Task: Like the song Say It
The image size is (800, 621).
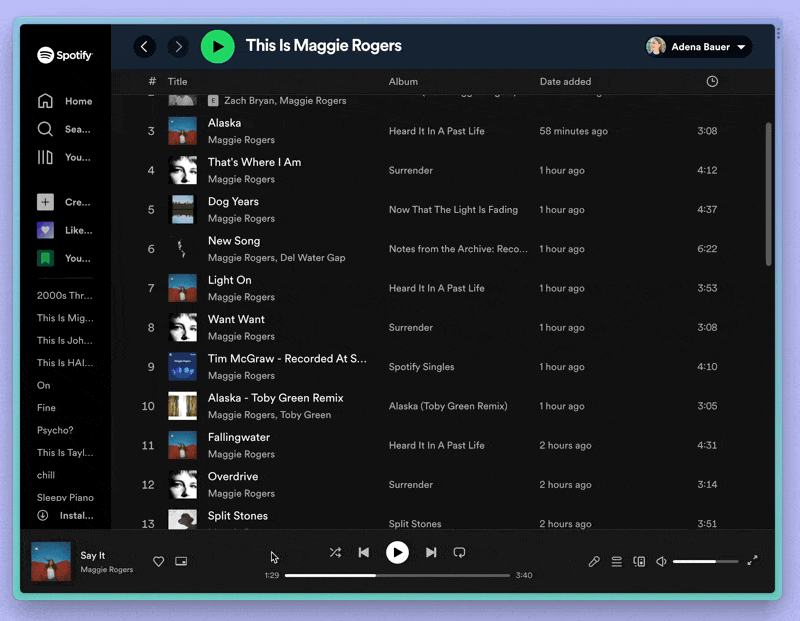Action: pyautogui.click(x=158, y=562)
